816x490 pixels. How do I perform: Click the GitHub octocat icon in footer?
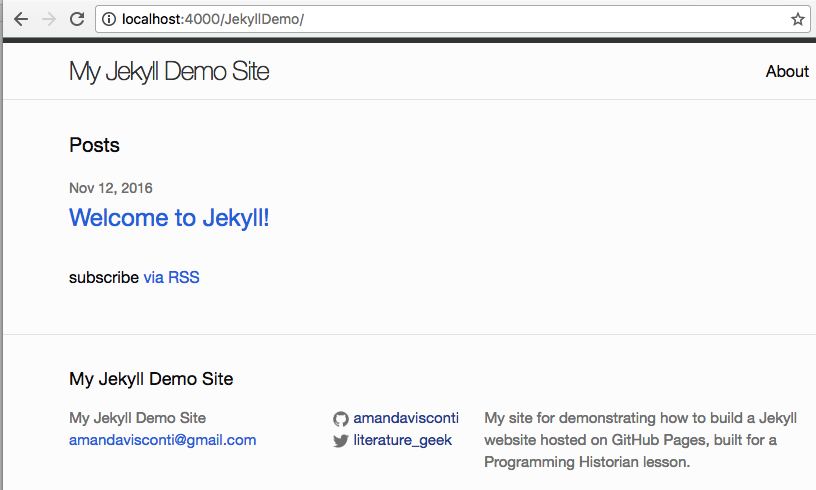pos(340,419)
